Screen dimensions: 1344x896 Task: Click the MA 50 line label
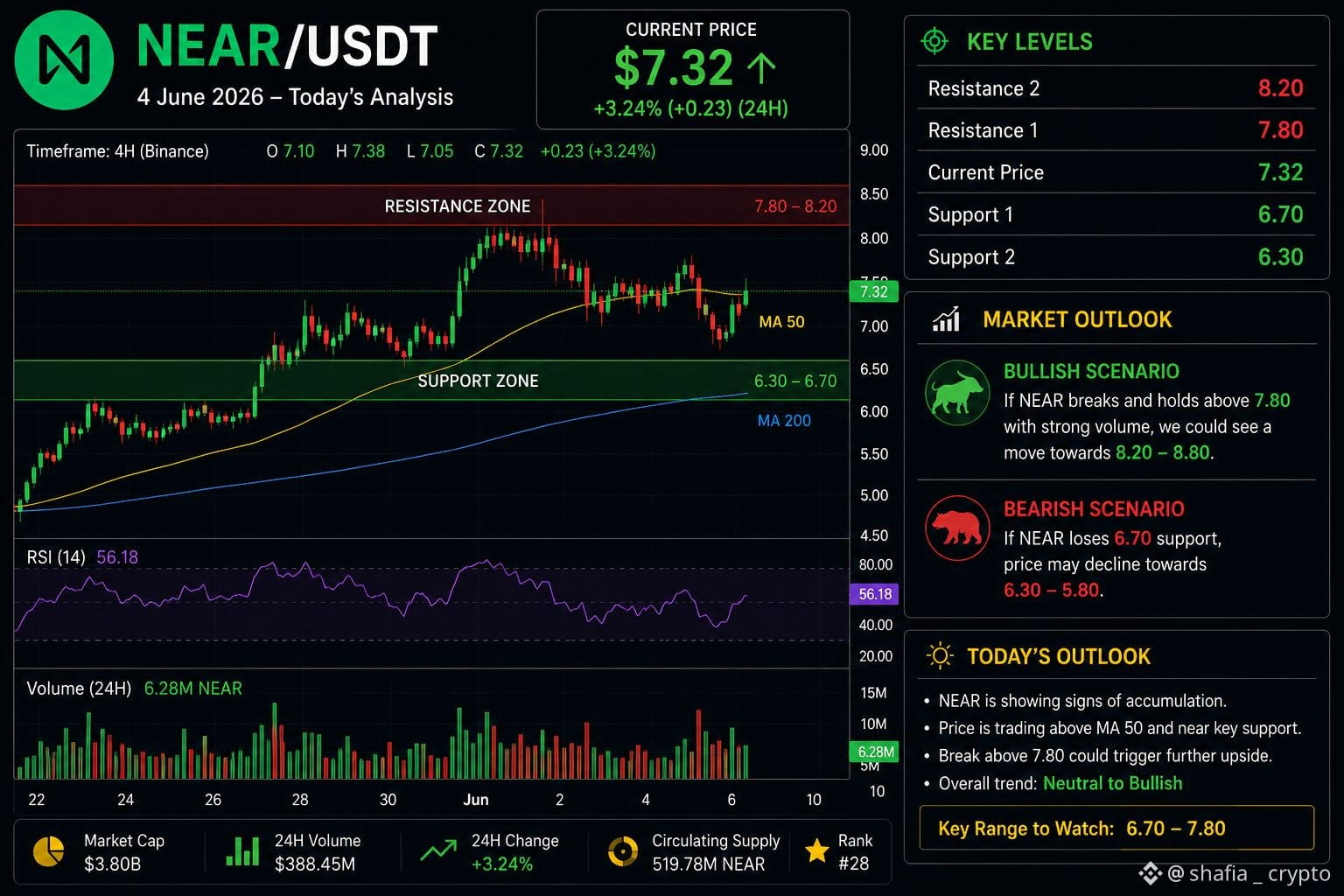781,322
